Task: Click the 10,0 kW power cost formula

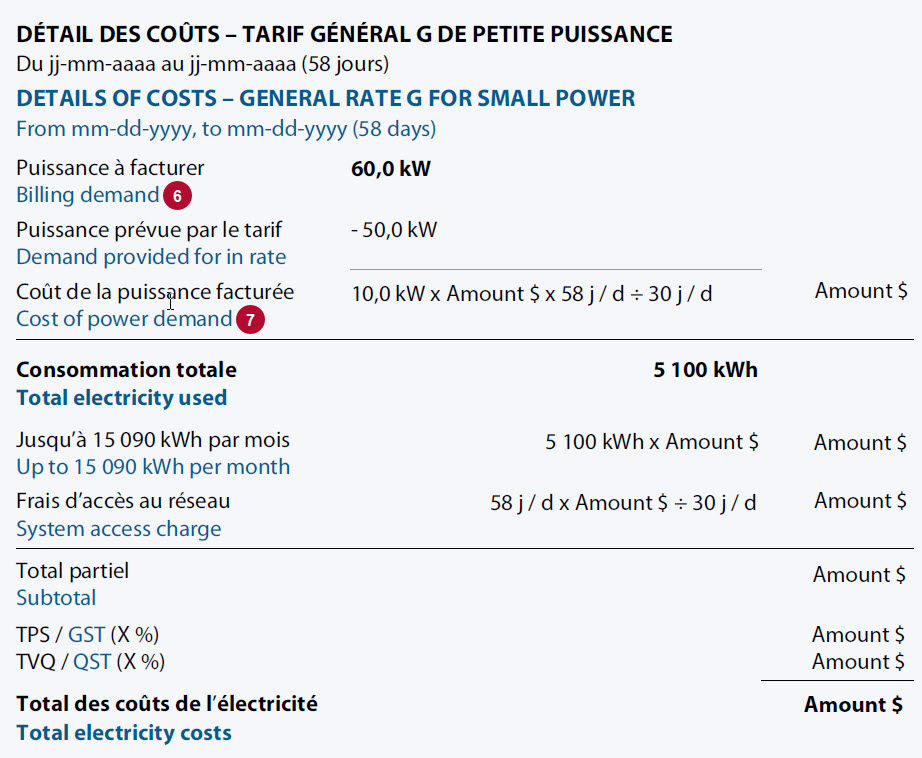Action: pos(531,295)
